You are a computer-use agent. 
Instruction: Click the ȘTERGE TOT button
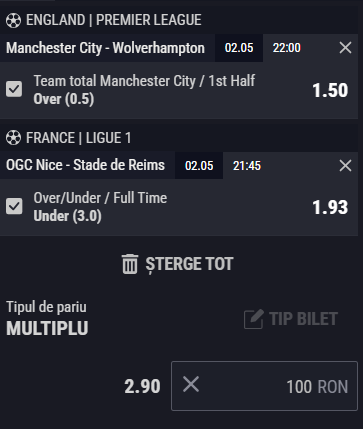[x=178, y=264]
